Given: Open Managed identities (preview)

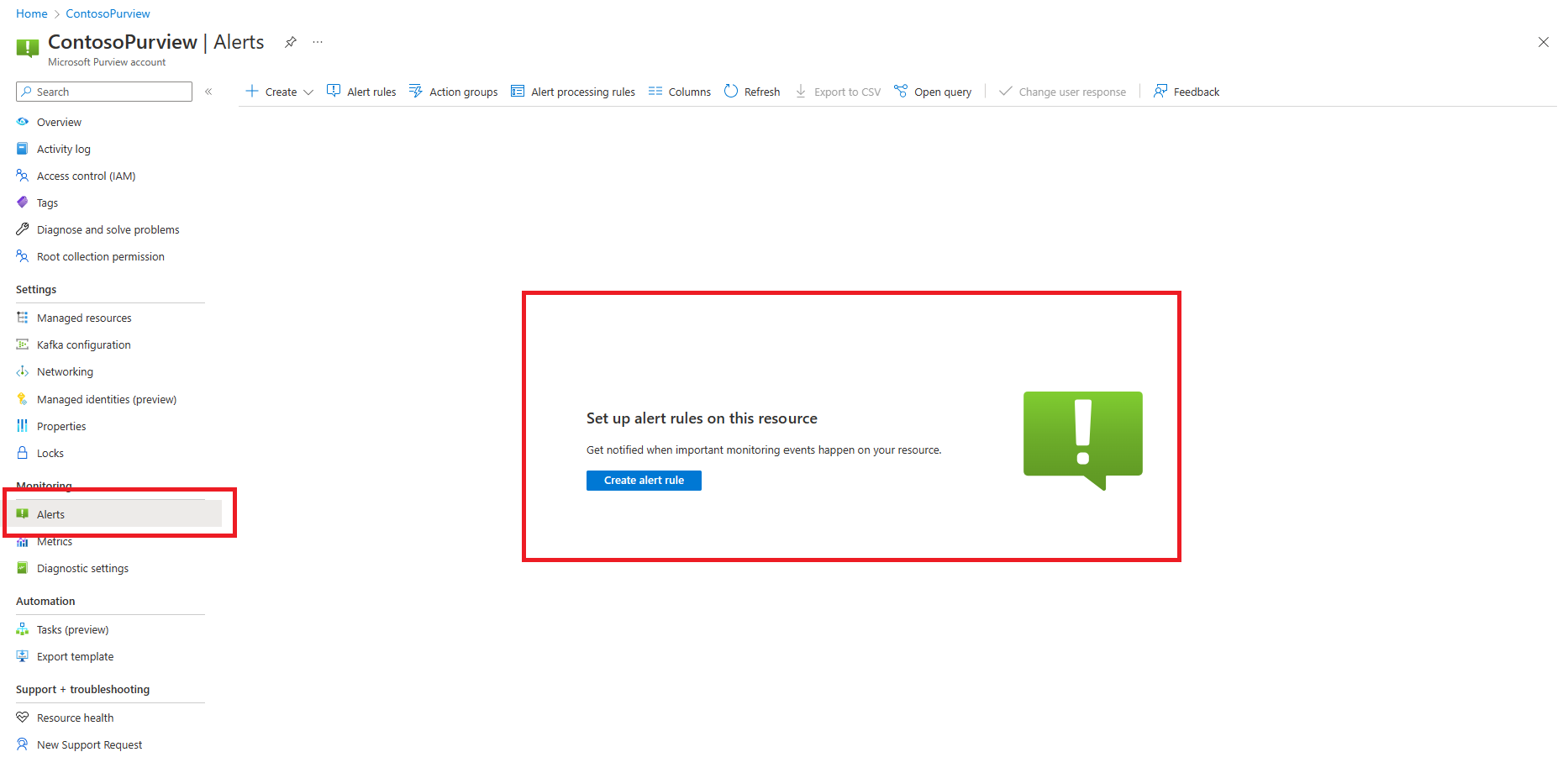Looking at the screenshot, I should (107, 399).
